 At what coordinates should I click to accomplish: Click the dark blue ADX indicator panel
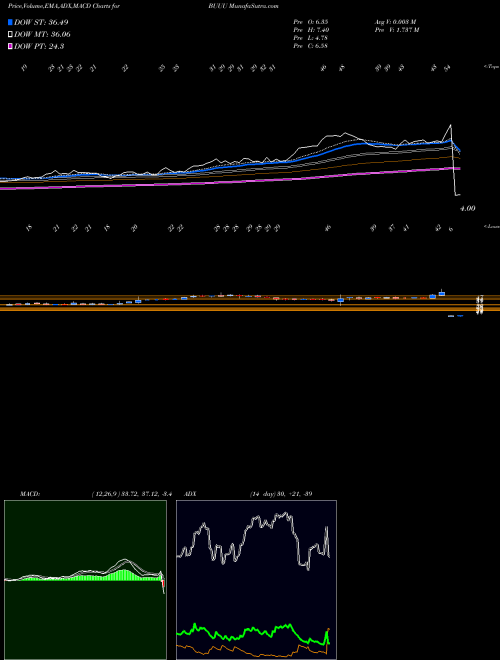pyautogui.click(x=256, y=580)
